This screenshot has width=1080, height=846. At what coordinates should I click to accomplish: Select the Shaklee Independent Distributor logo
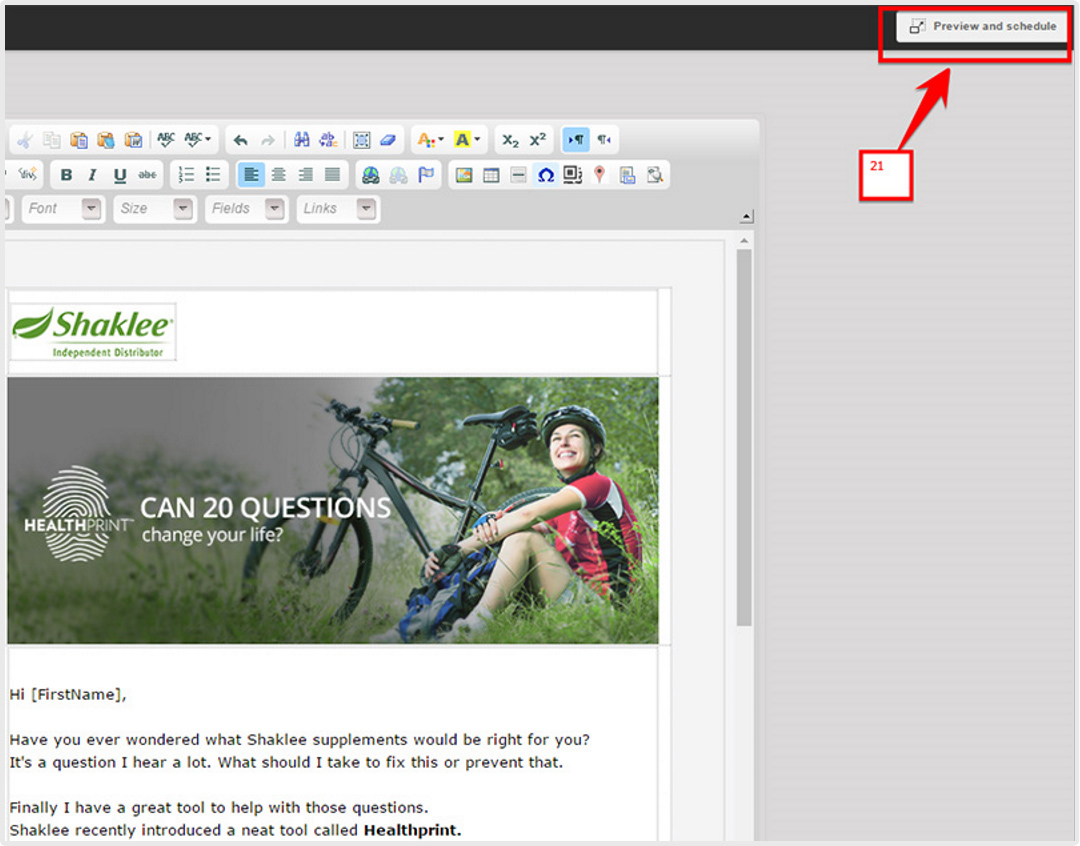(93, 331)
